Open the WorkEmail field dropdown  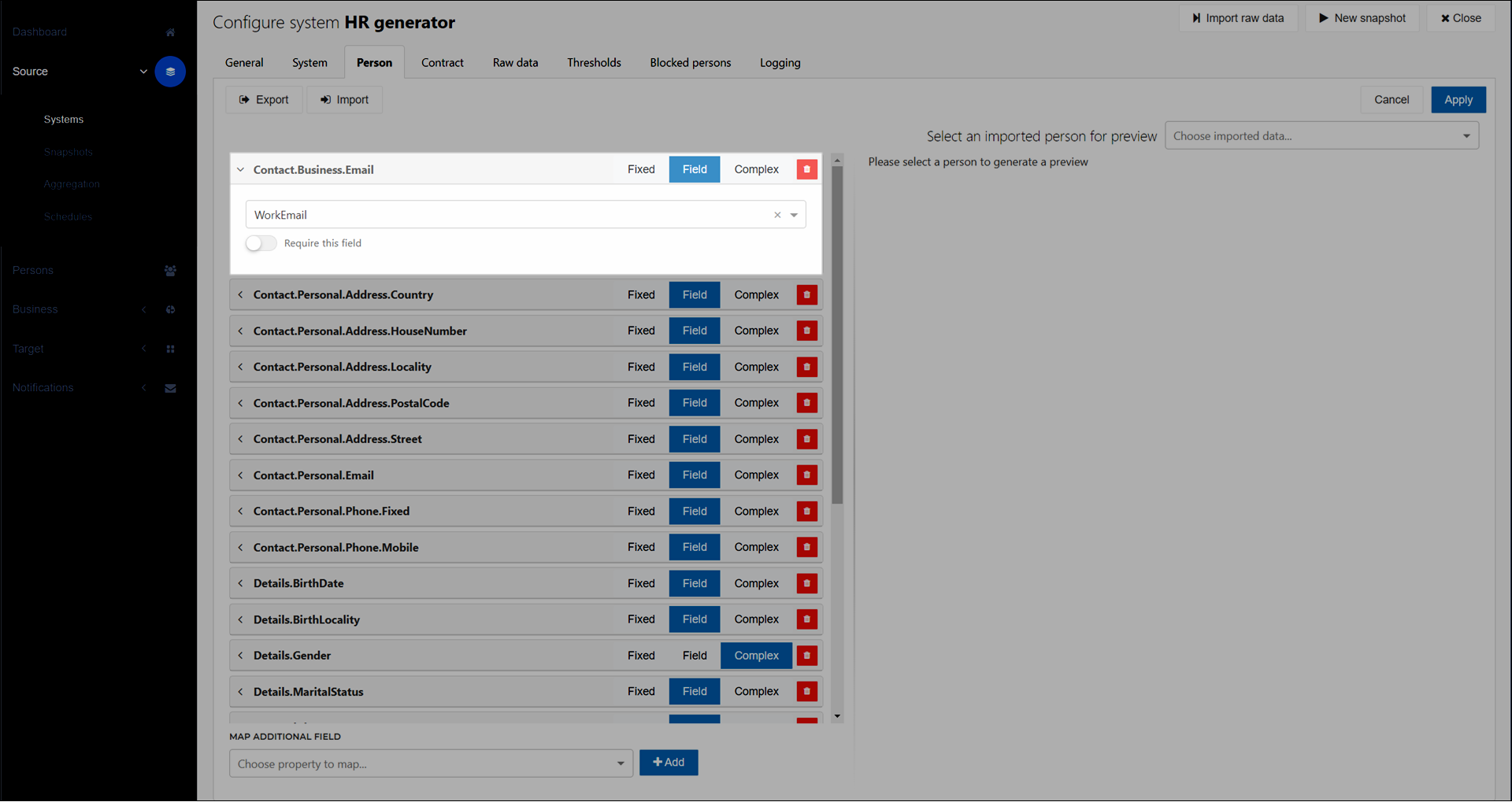794,215
